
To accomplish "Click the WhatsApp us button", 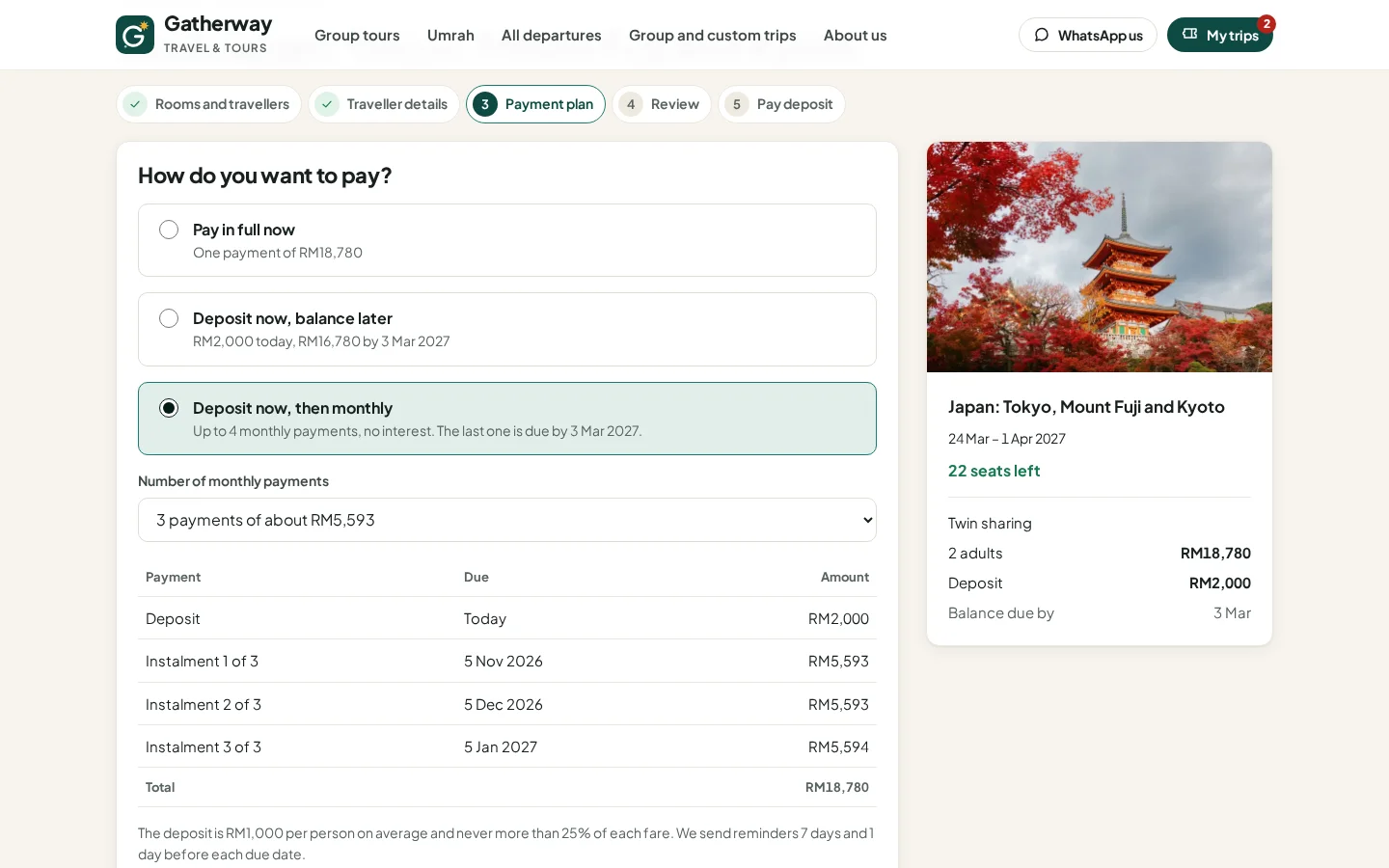I will (x=1088, y=35).
